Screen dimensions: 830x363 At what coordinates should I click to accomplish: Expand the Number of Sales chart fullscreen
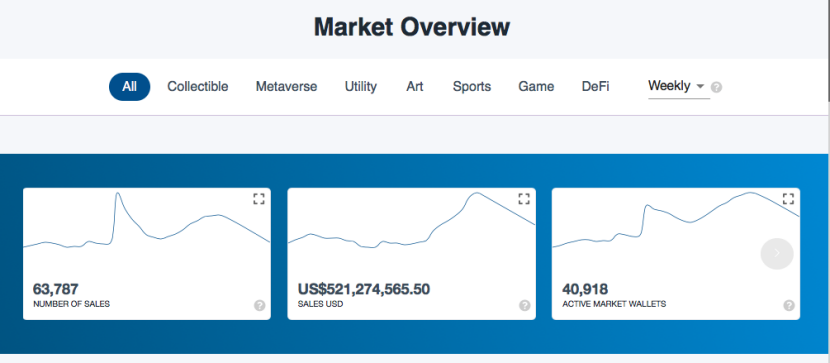258,199
